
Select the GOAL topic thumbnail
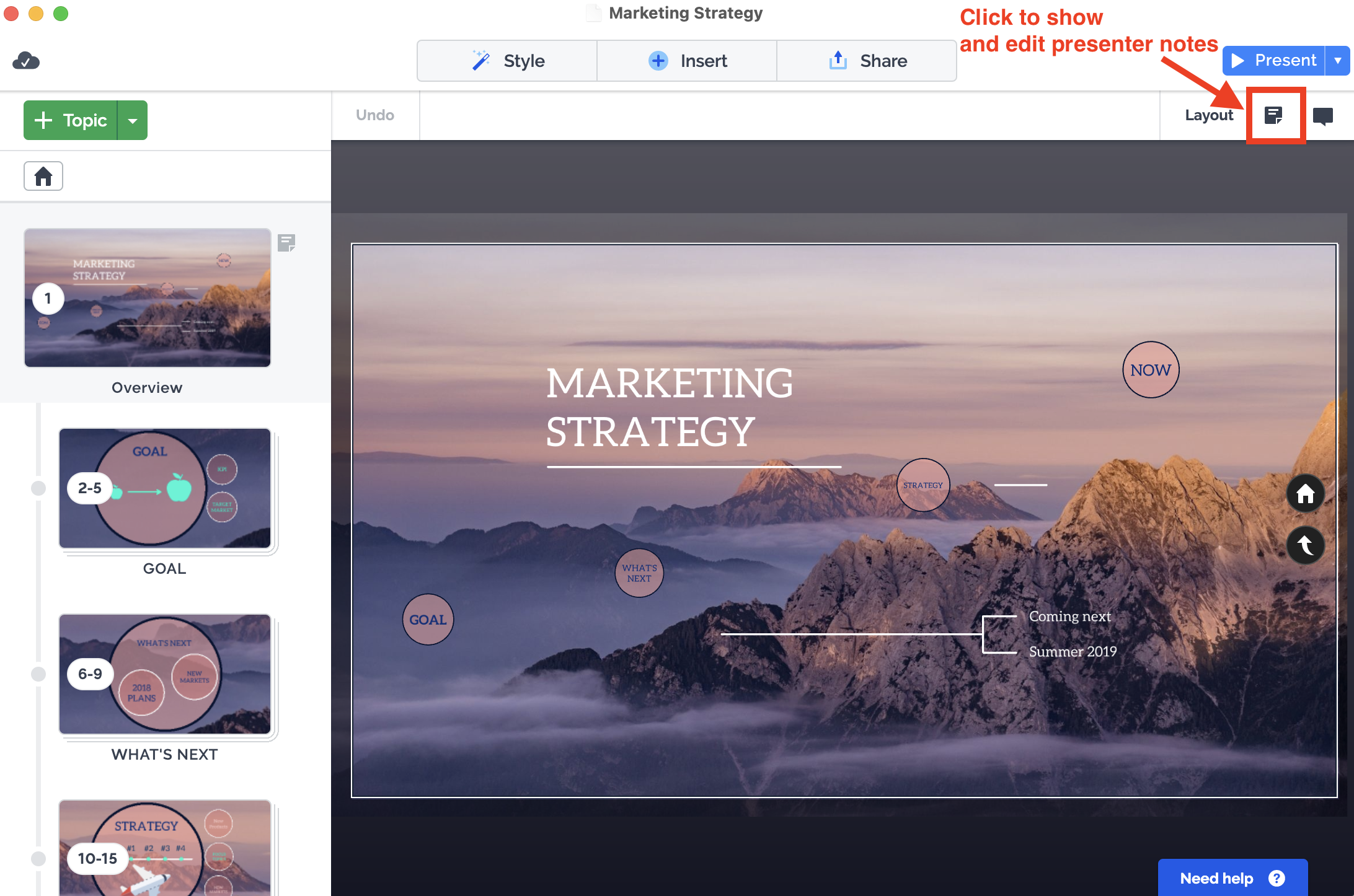(165, 488)
